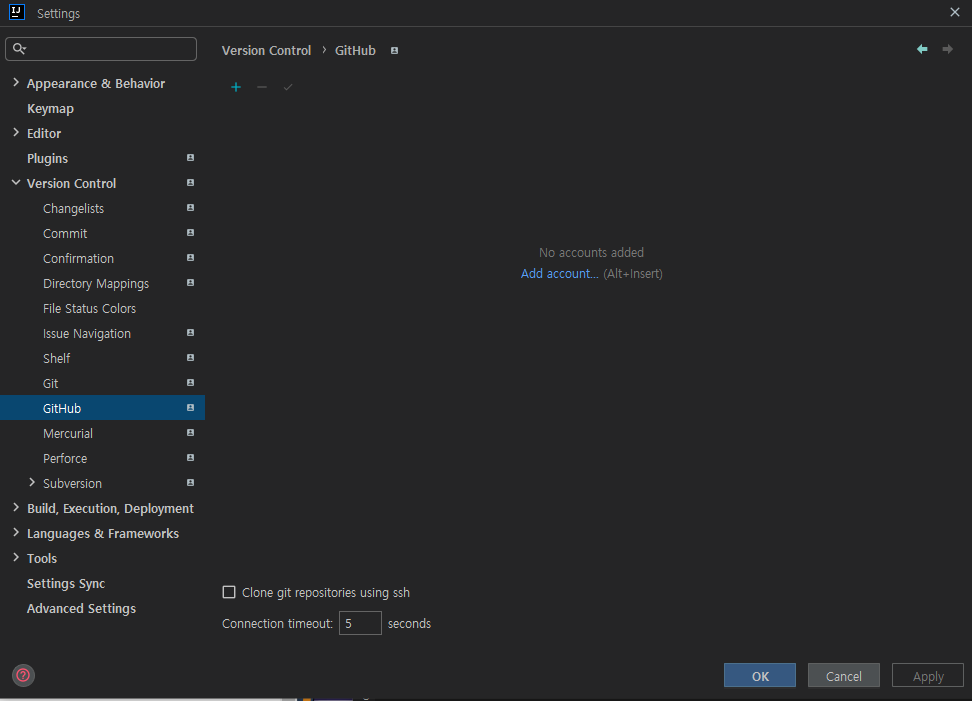Click the project icon on Shelf row
The width and height of the screenshot is (972, 701).
click(x=190, y=358)
